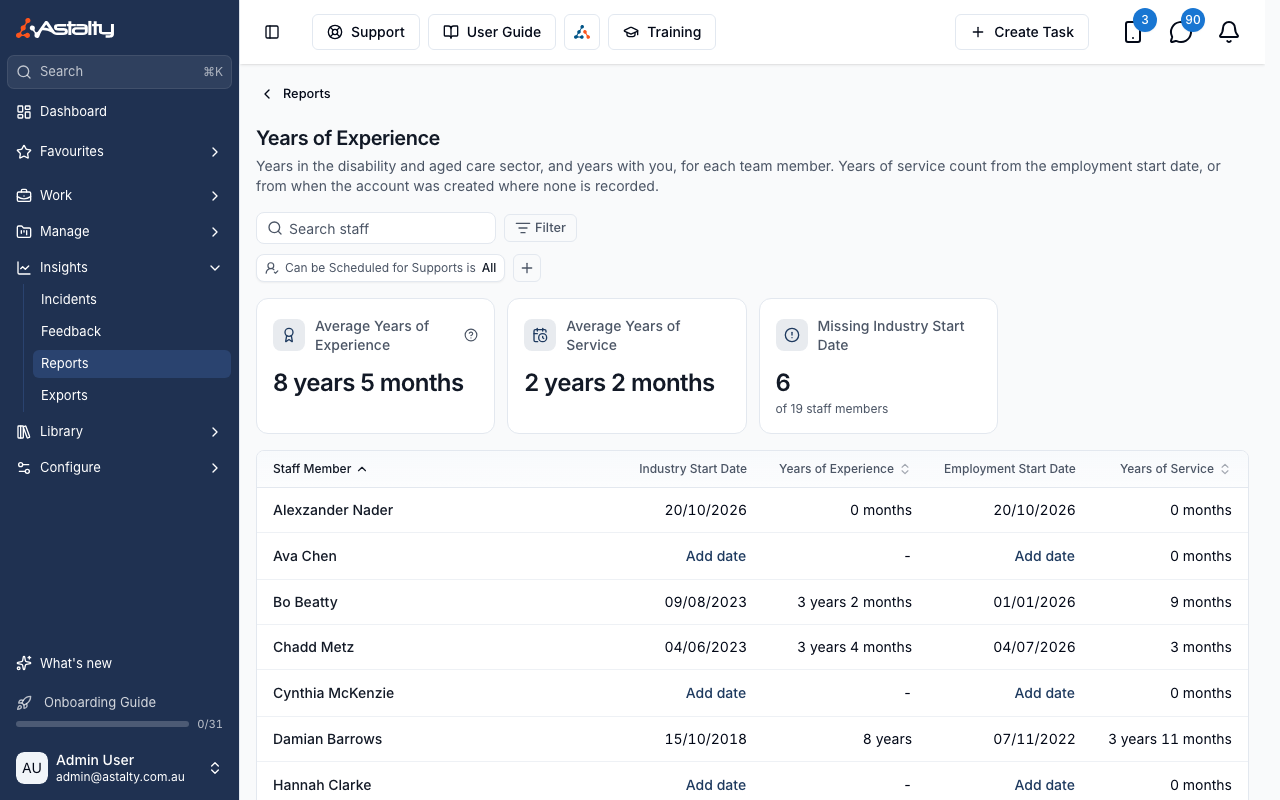Select Exports under Insights
The height and width of the screenshot is (800, 1280).
point(132,396)
